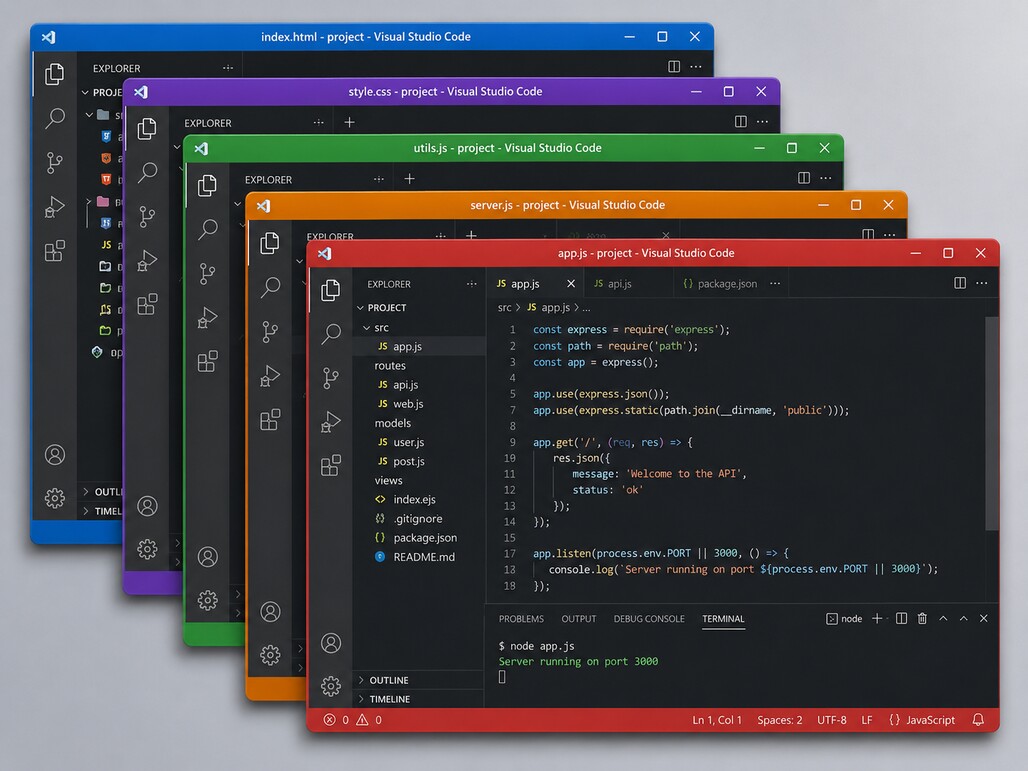The image size is (1028, 771).
Task: Open Search view in index.html window
Action: click(x=55, y=118)
